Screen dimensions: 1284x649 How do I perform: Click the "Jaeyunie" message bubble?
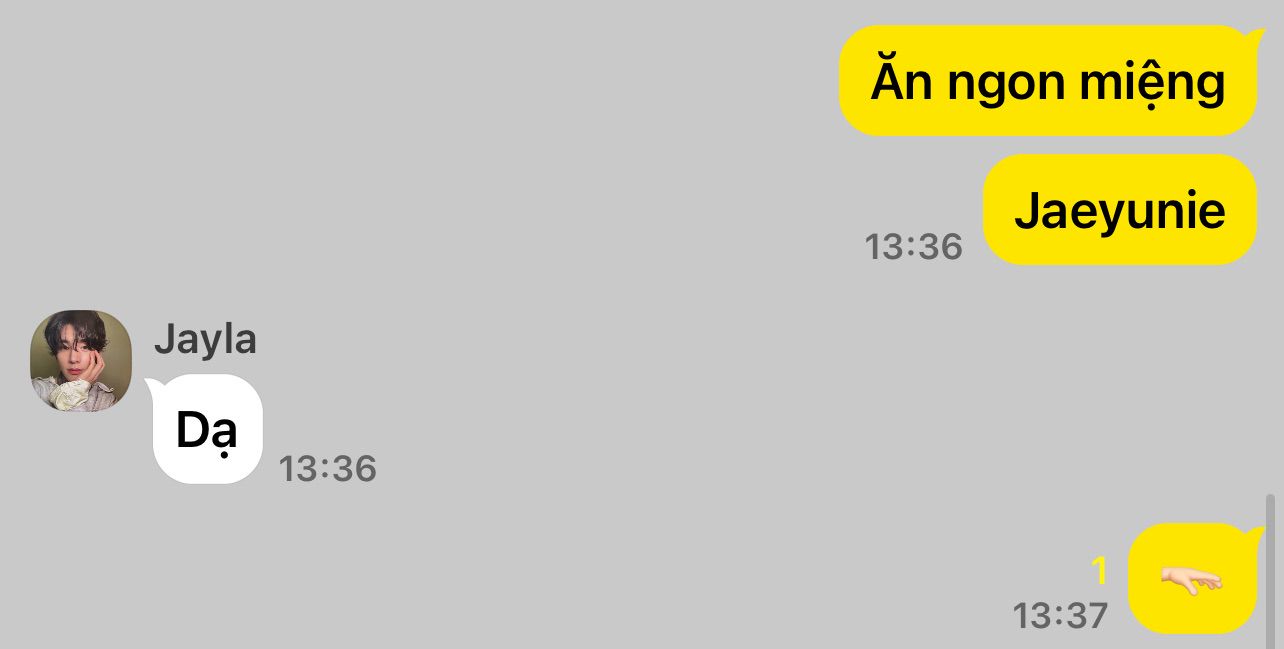(x=1119, y=210)
